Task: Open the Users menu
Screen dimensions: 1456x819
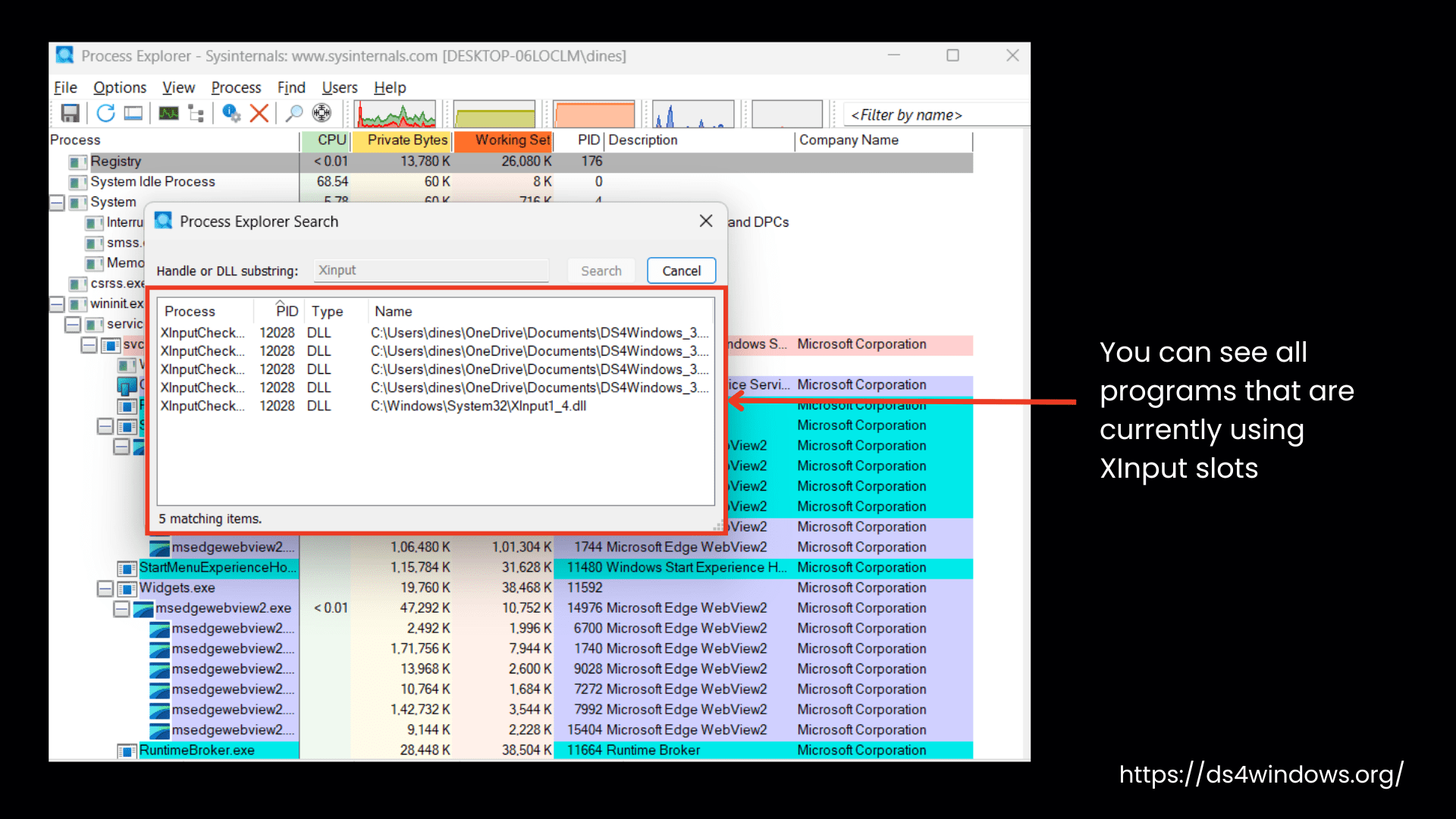Action: point(339,88)
